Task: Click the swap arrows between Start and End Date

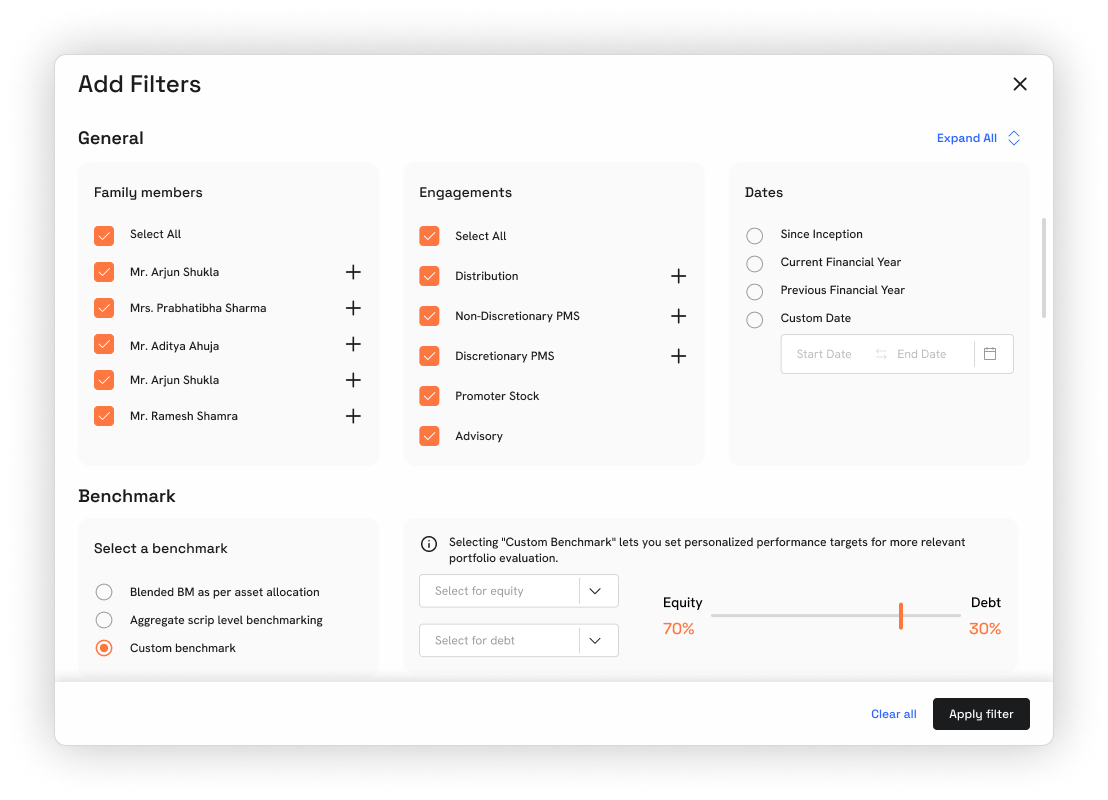Action: [880, 354]
